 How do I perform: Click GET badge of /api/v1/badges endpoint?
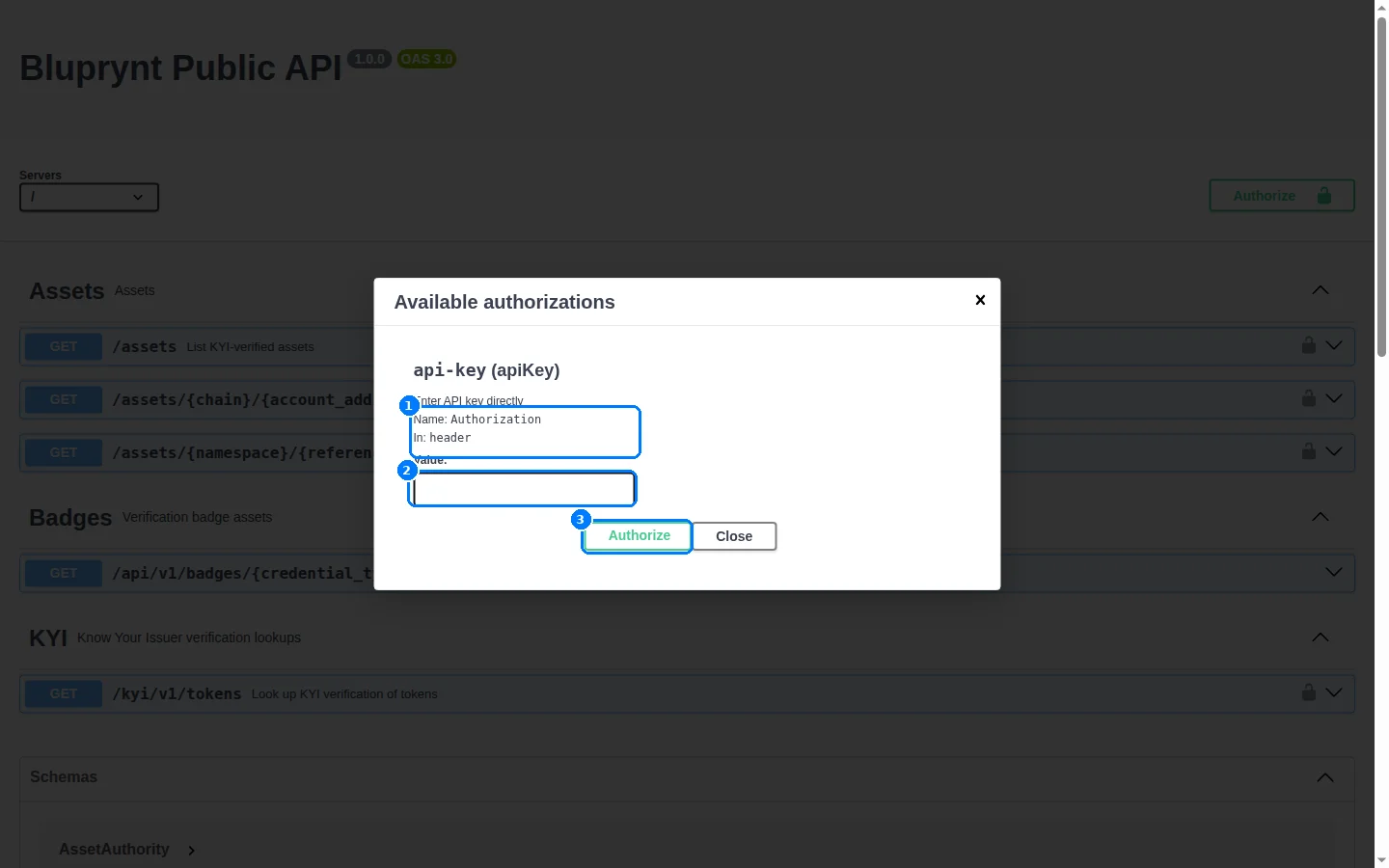click(64, 573)
